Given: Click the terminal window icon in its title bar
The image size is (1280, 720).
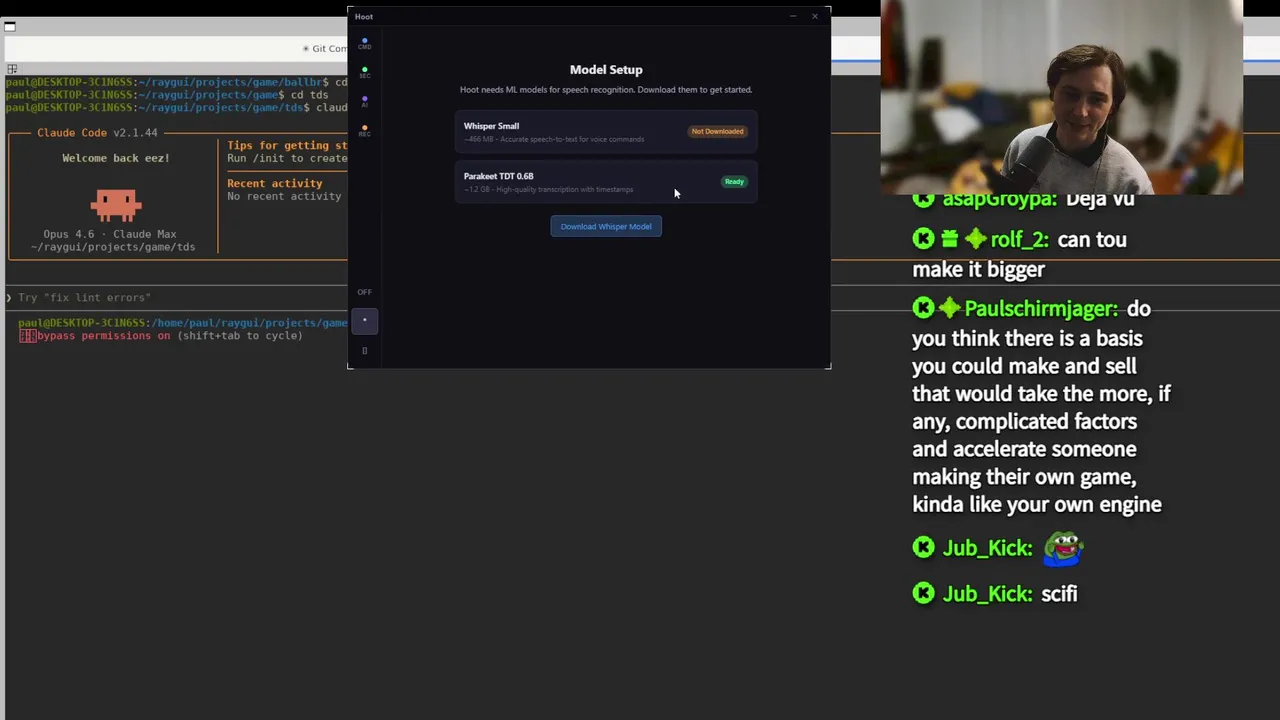Looking at the screenshot, I should click(10, 27).
